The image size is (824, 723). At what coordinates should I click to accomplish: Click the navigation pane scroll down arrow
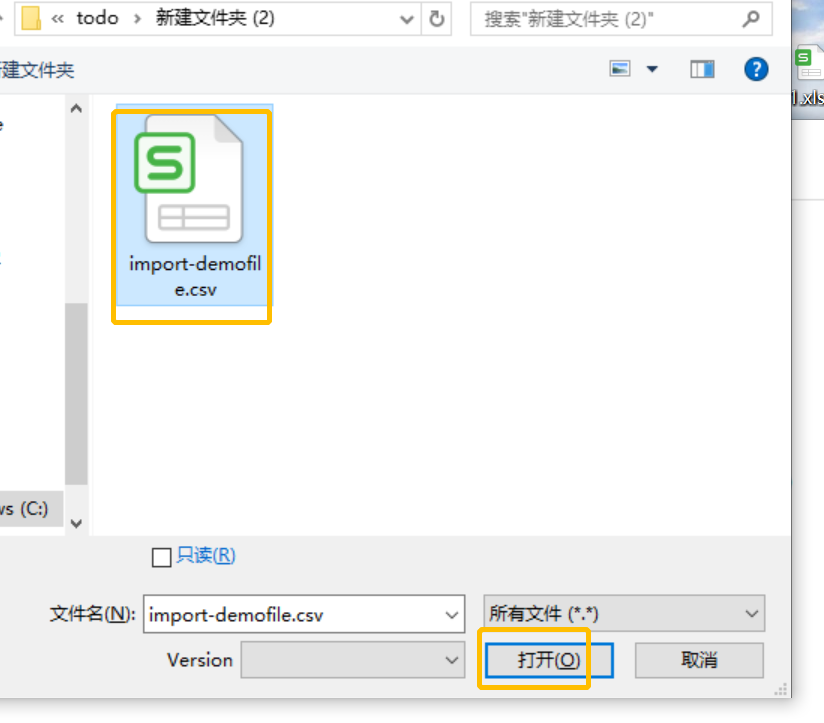pos(76,523)
